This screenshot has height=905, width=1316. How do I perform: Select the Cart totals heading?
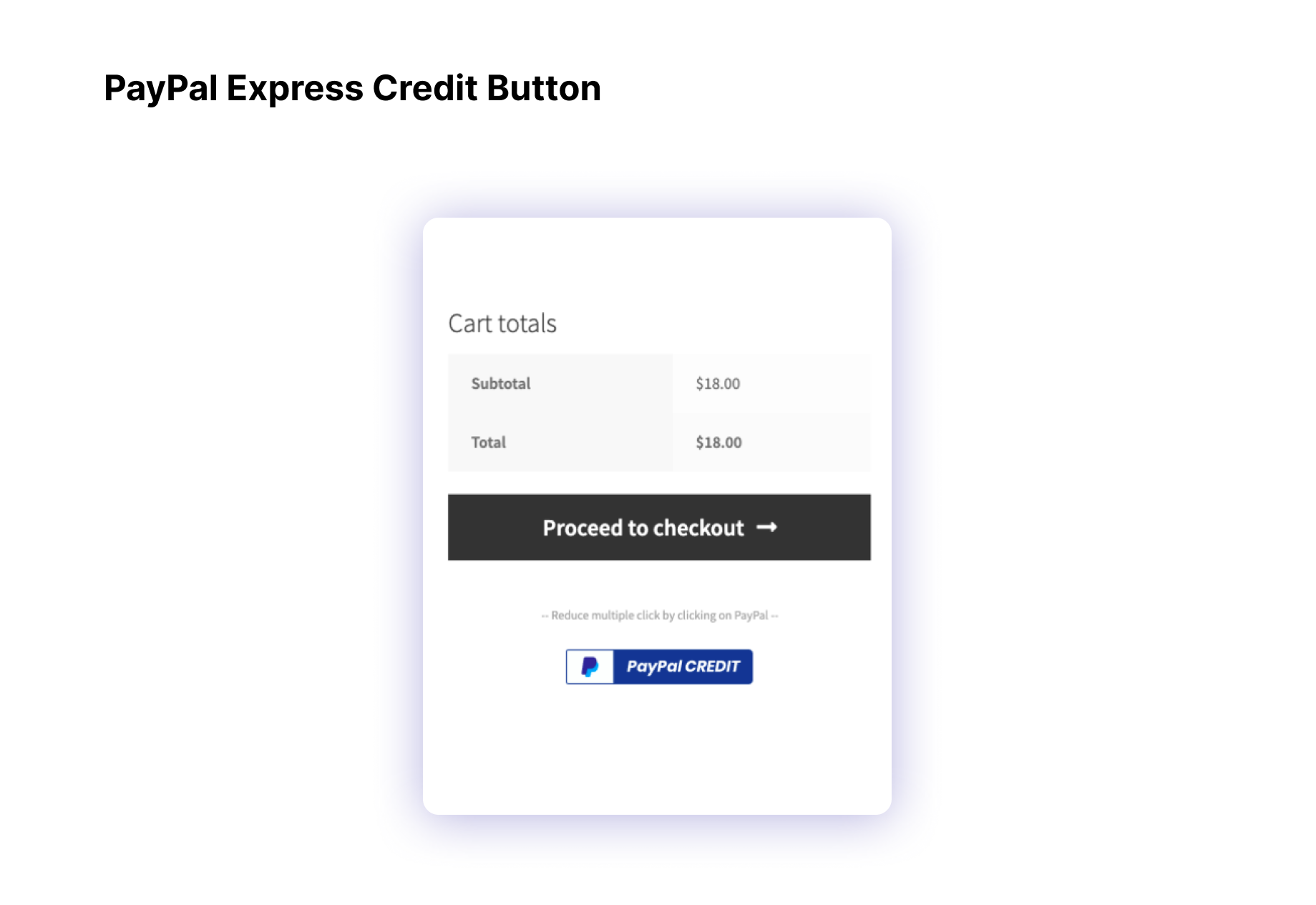tap(502, 324)
